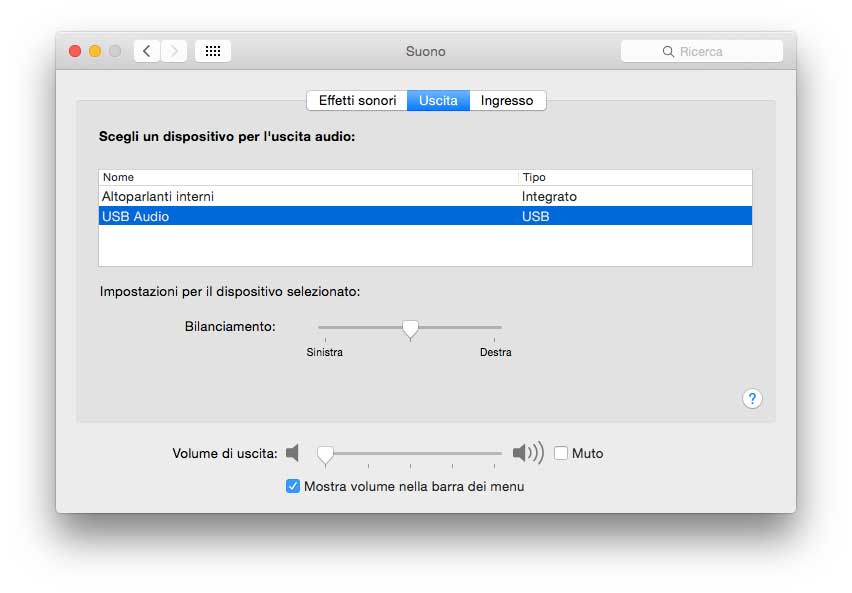Go back with the left chevron button
This screenshot has height=593, width=852.
pos(147,51)
